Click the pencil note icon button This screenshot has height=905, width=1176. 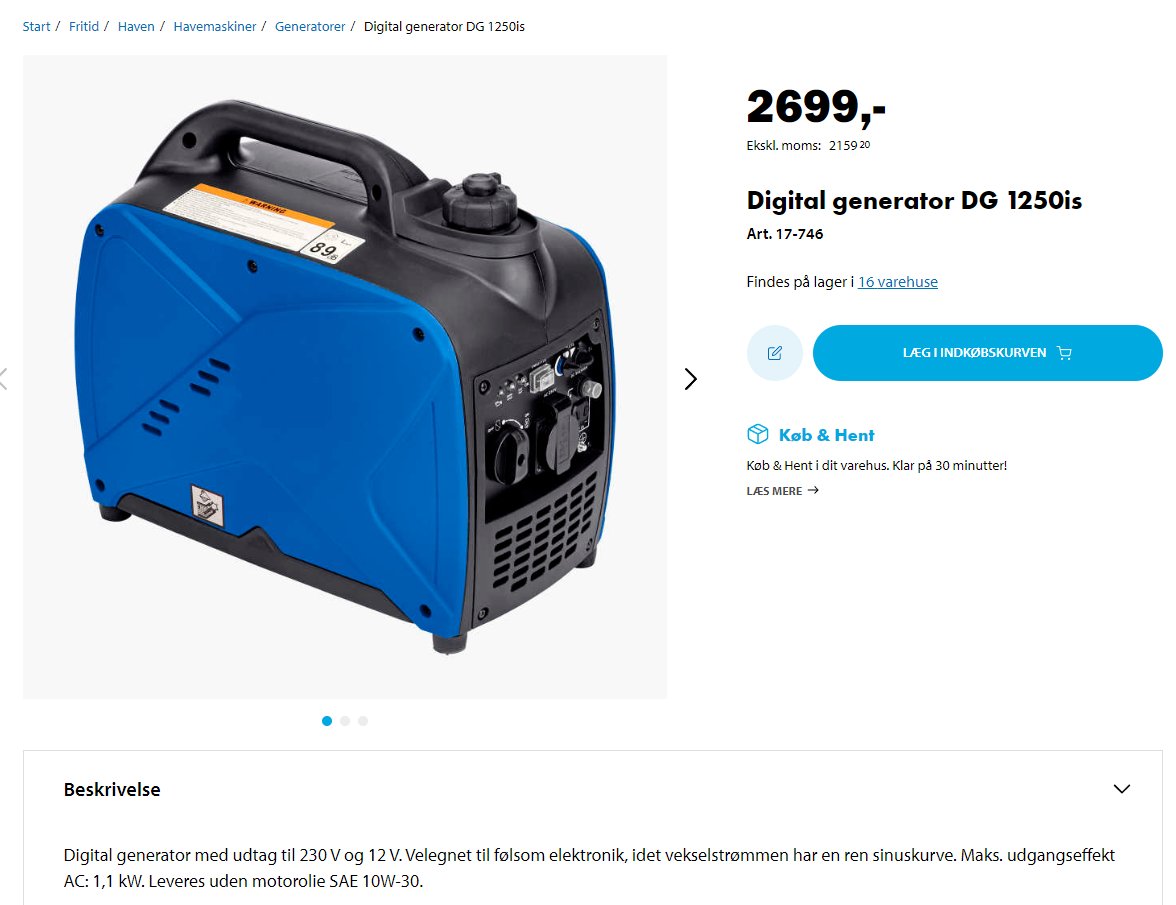coord(775,352)
